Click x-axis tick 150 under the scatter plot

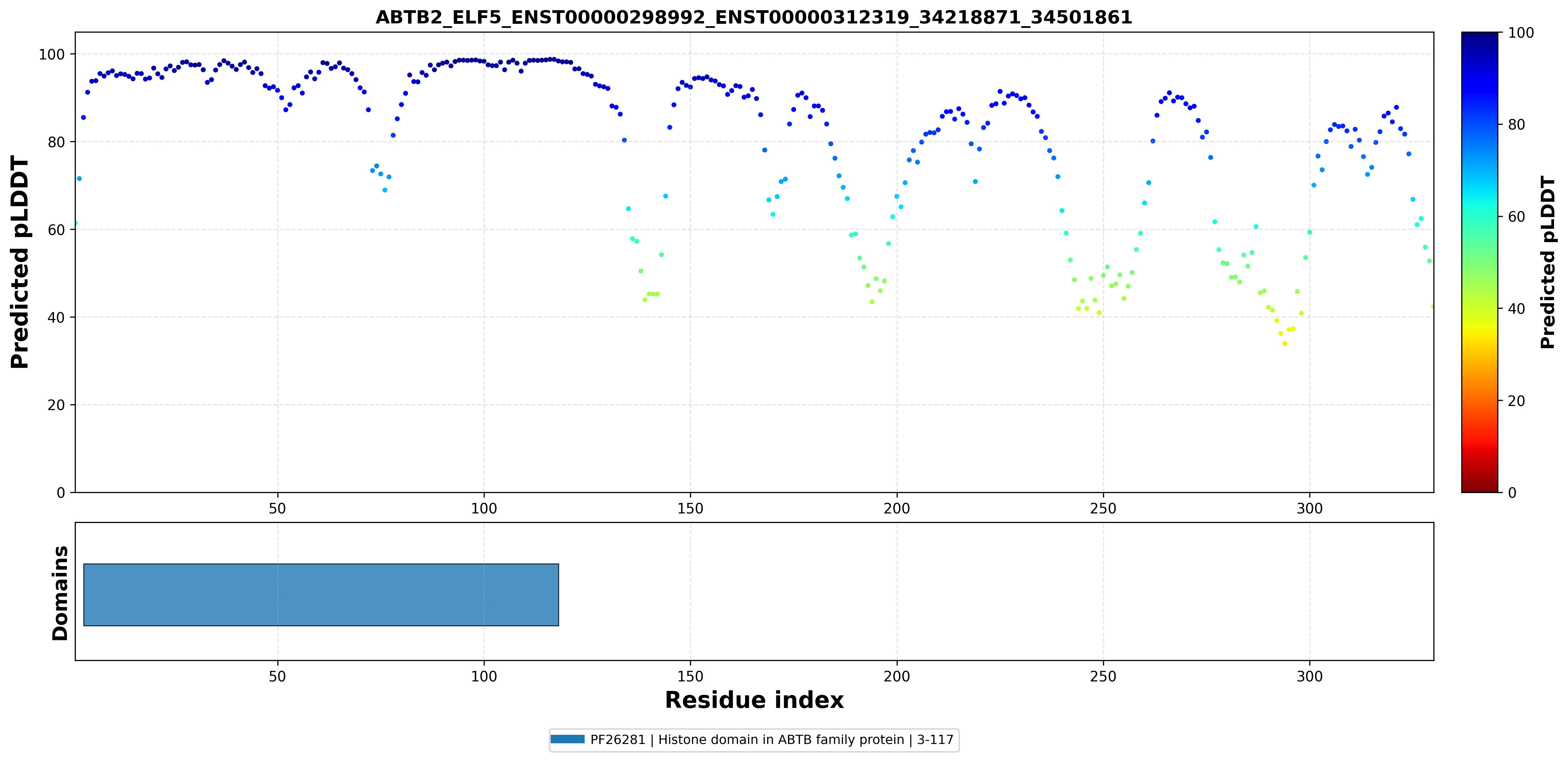tap(690, 509)
